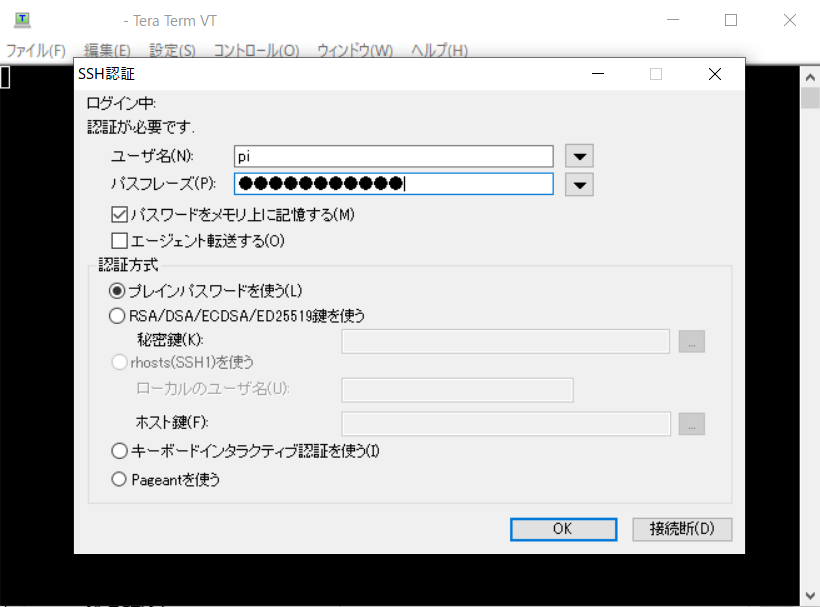Image resolution: width=820 pixels, height=607 pixels.
Task: Browse for a host key file
Action: pos(691,423)
